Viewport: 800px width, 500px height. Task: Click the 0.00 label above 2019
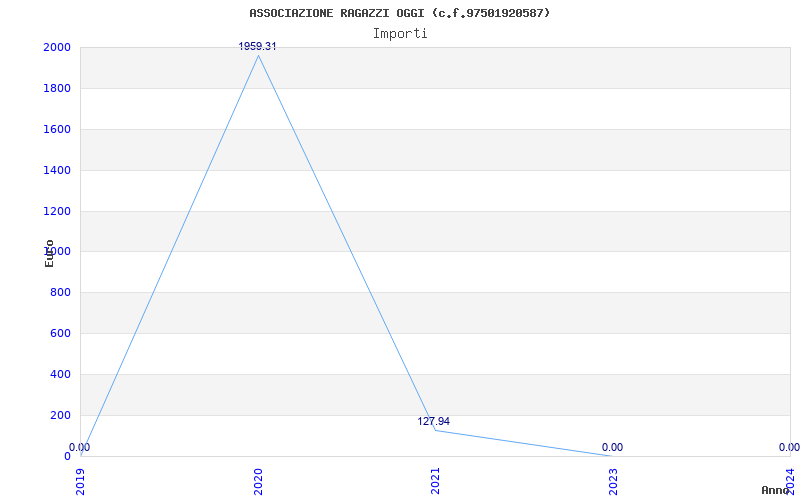[80, 447]
